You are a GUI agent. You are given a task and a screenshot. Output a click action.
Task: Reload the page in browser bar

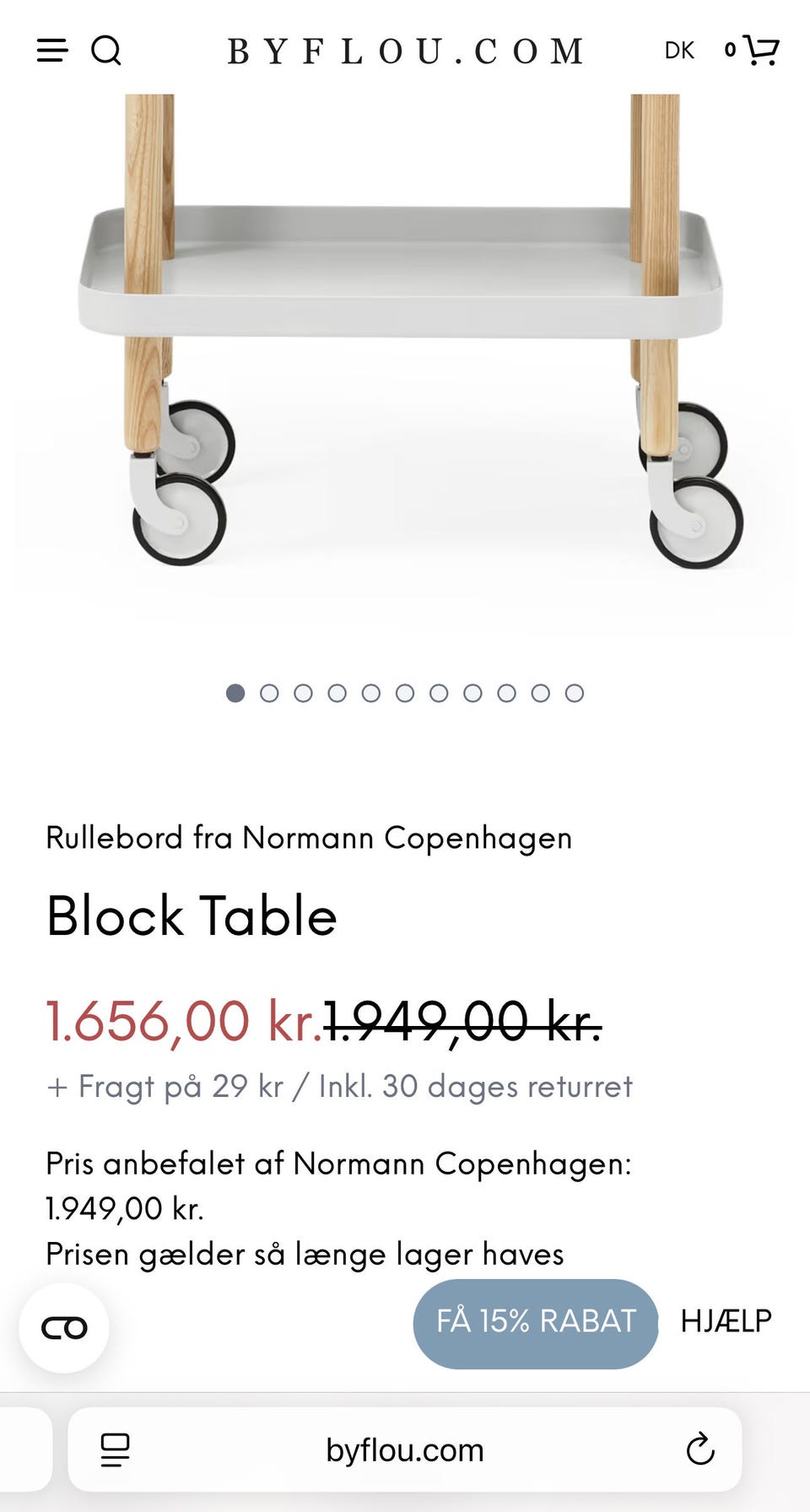[x=700, y=1450]
